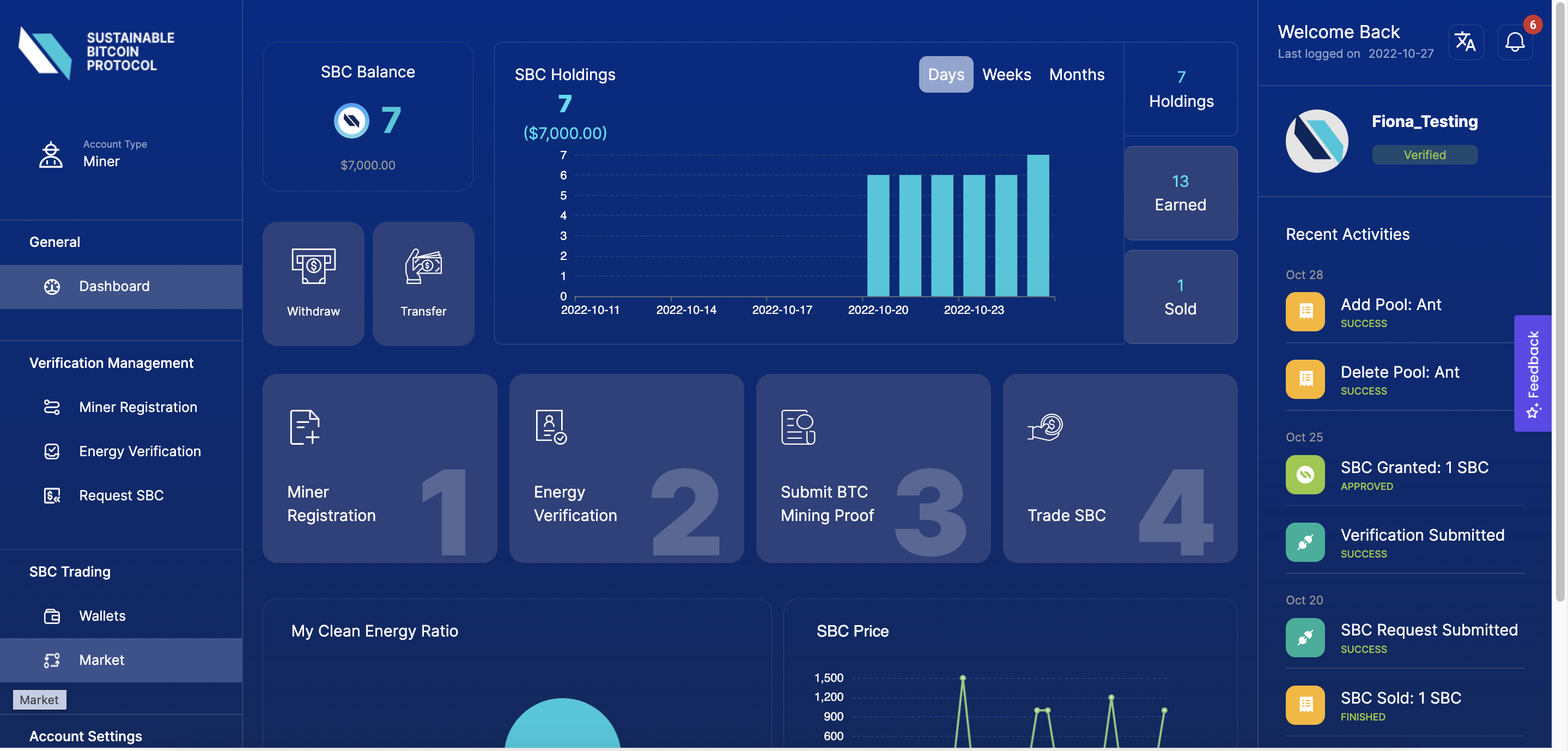Click the Add Pool: Ant activity text
1568x751 pixels.
1391,305
